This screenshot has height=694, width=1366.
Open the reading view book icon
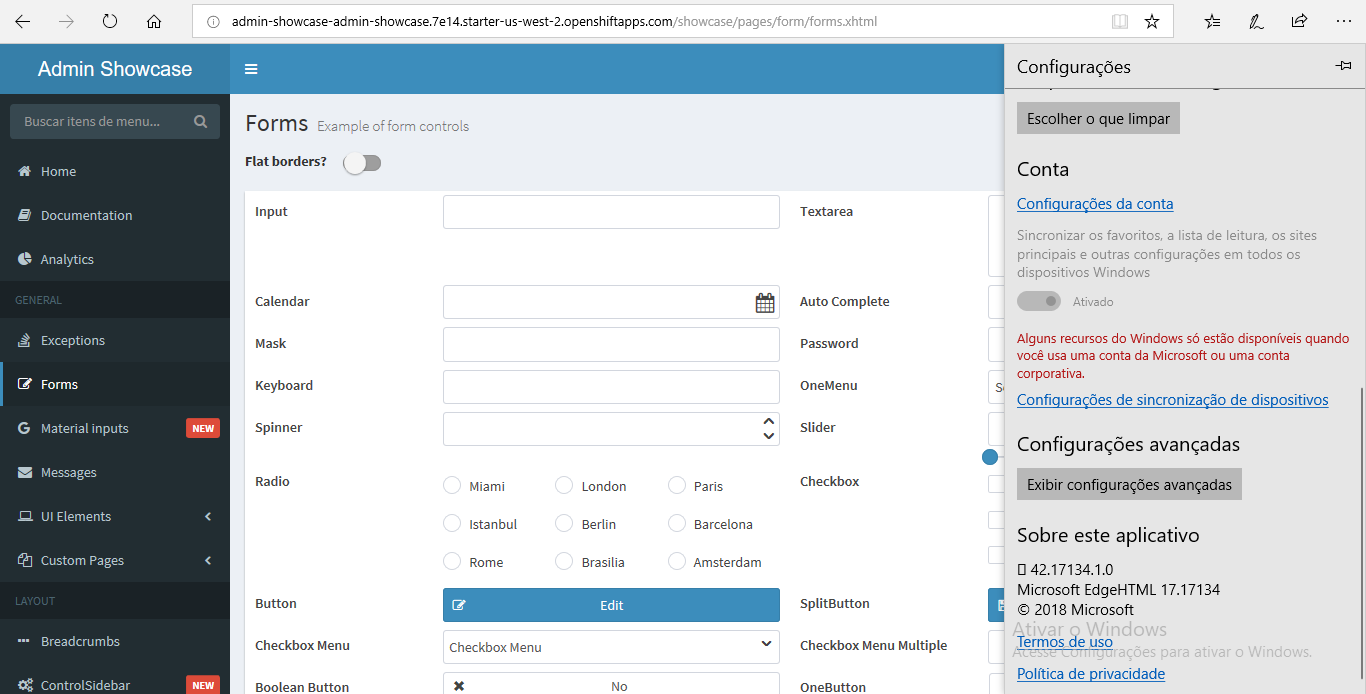[x=1120, y=21]
